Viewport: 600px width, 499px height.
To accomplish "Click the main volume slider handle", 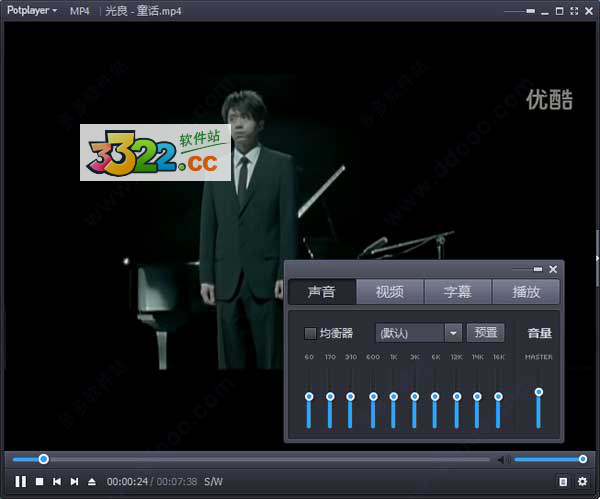I will (x=582, y=459).
